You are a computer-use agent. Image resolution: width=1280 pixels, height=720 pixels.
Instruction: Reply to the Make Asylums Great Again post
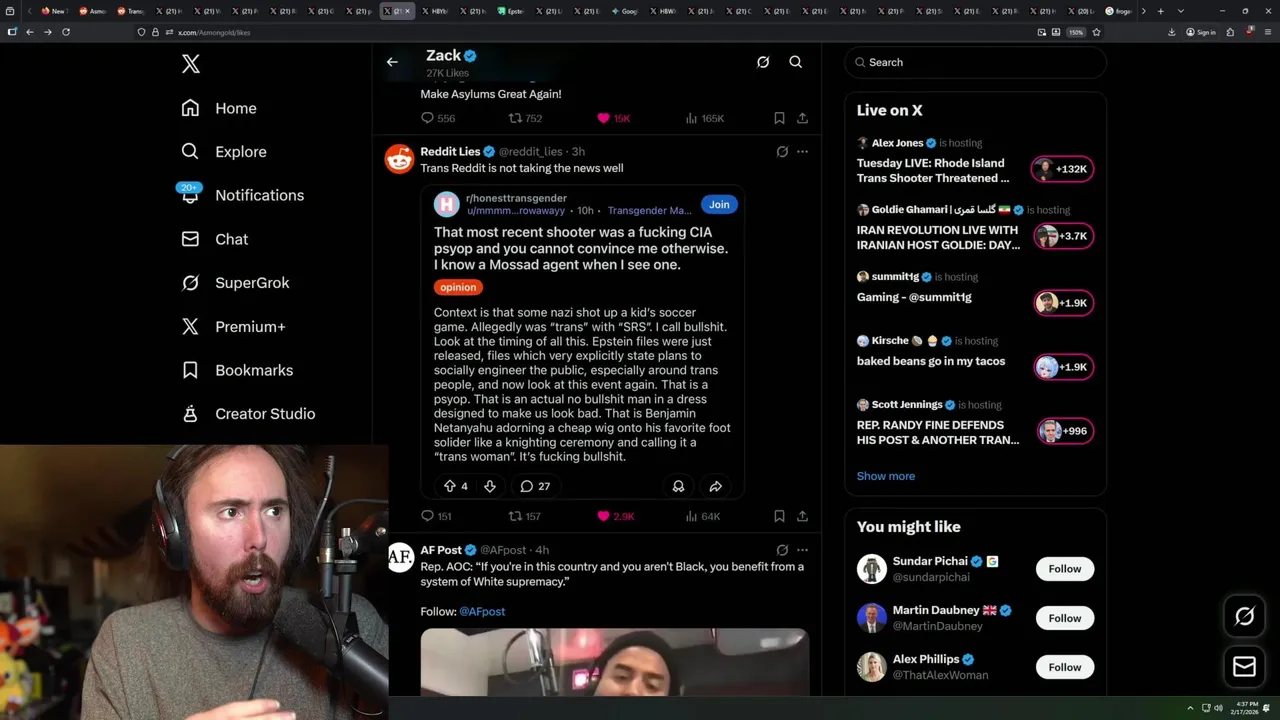(437, 118)
